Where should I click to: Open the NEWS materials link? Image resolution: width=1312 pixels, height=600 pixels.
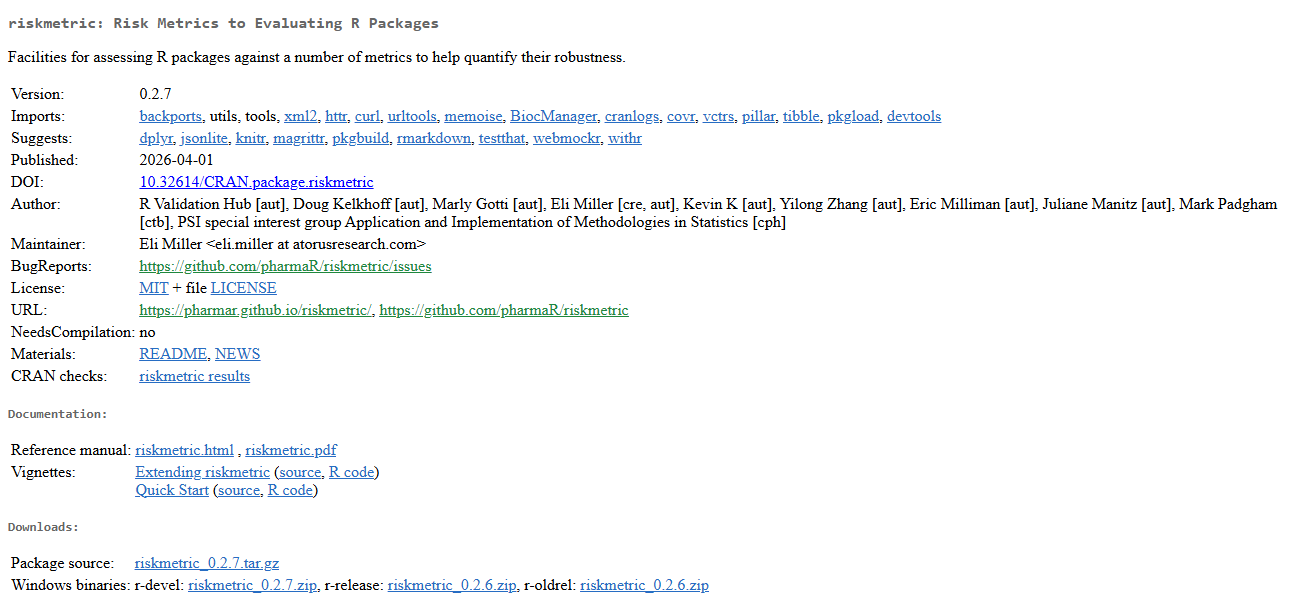[237, 354]
